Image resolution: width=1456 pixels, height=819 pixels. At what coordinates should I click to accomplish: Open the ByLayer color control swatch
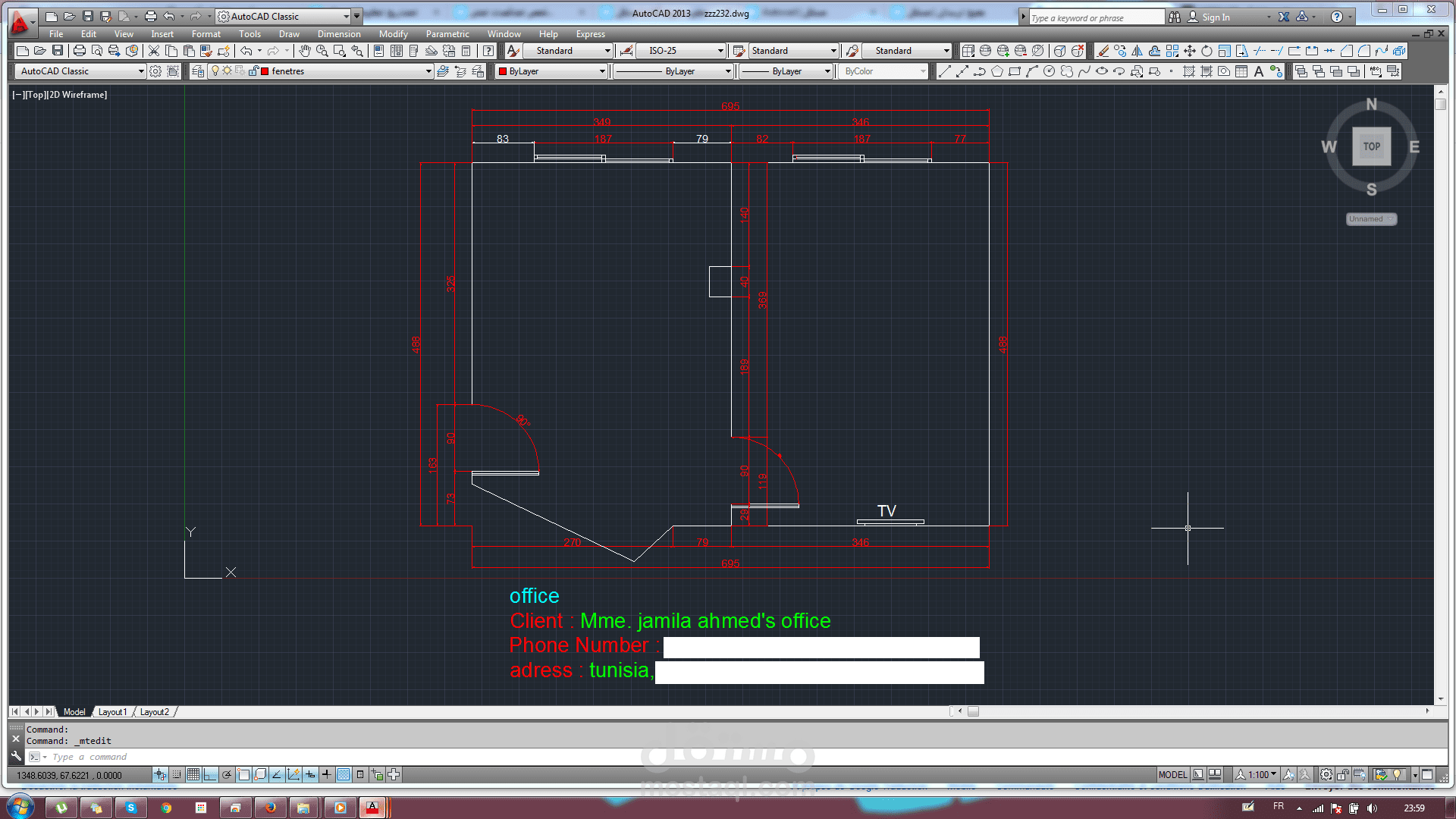(x=552, y=71)
